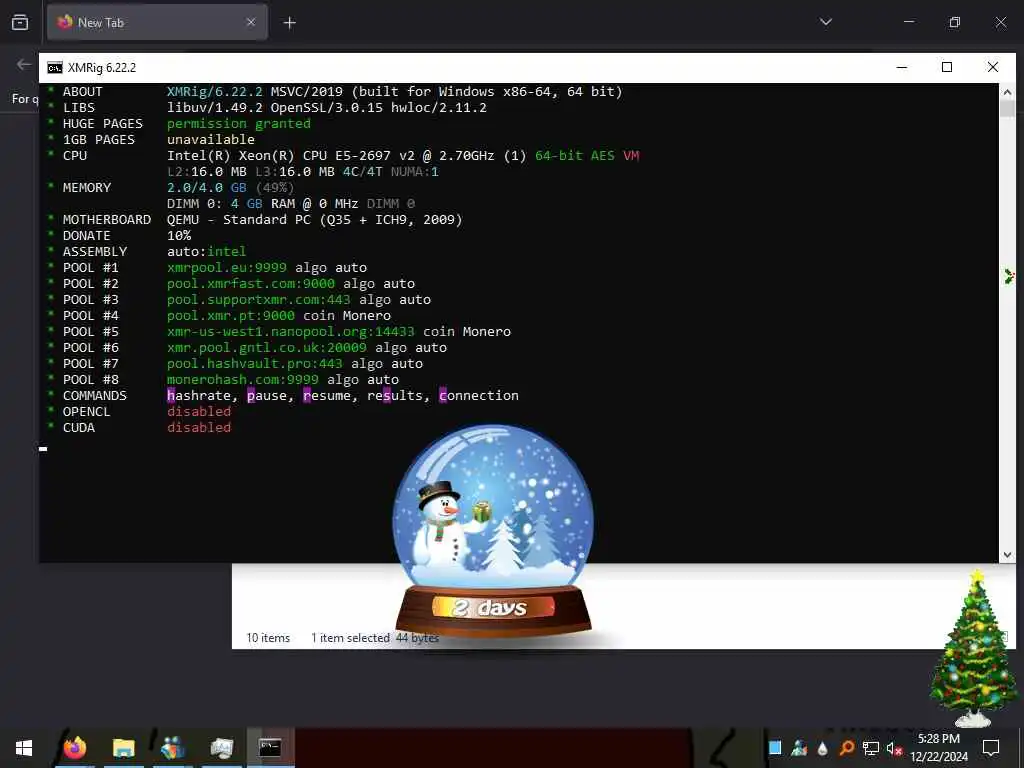Click the '10 items' status bar text
This screenshot has width=1024, height=768.
(268, 638)
